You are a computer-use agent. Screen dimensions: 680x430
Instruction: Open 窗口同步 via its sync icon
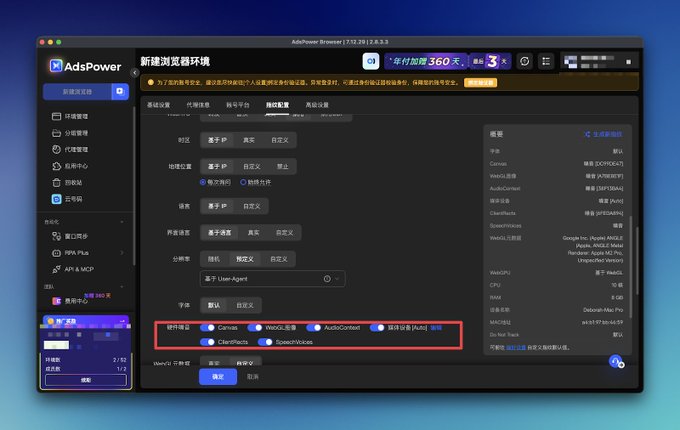coord(56,236)
